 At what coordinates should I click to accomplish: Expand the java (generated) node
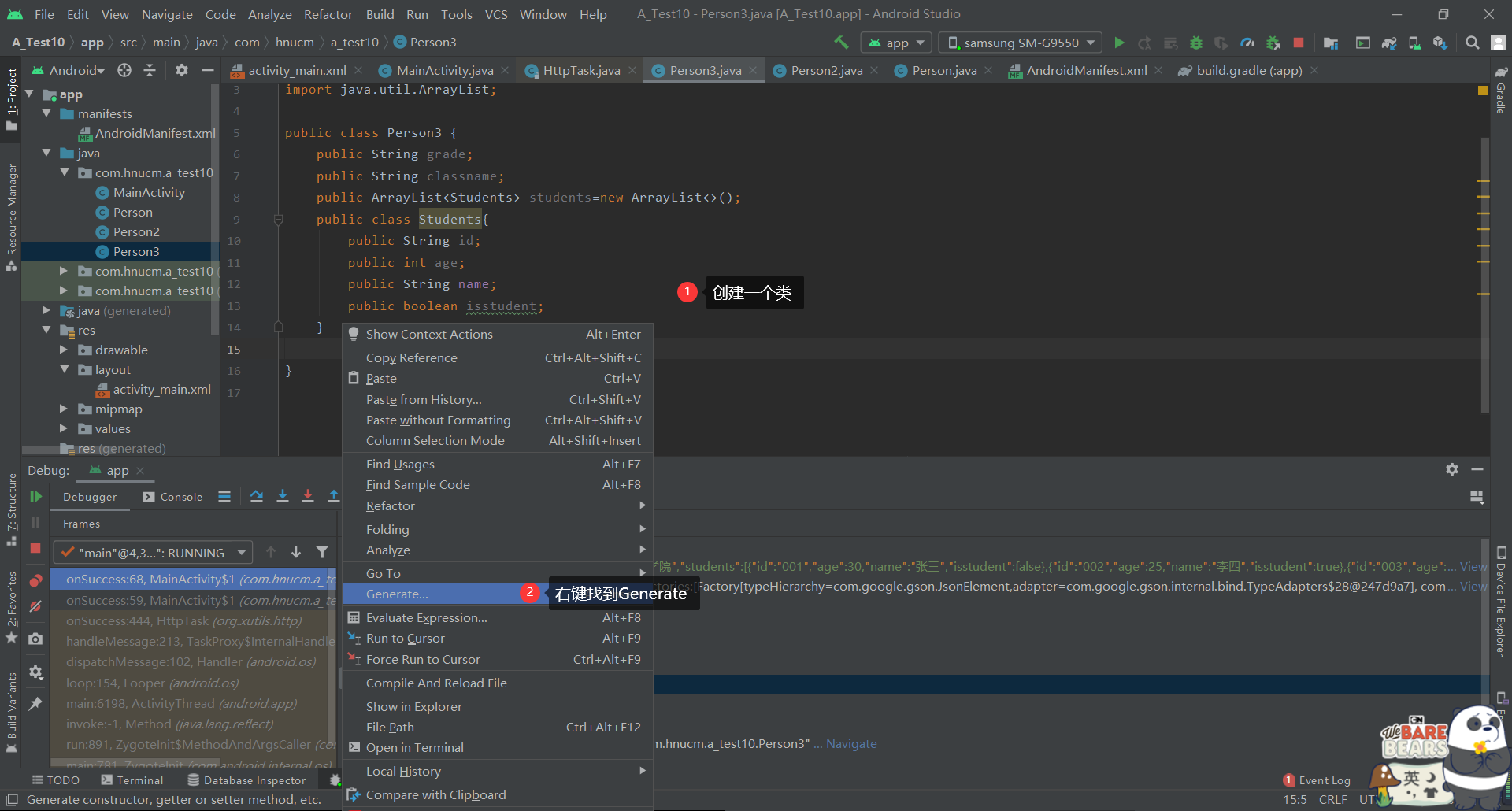[x=46, y=310]
